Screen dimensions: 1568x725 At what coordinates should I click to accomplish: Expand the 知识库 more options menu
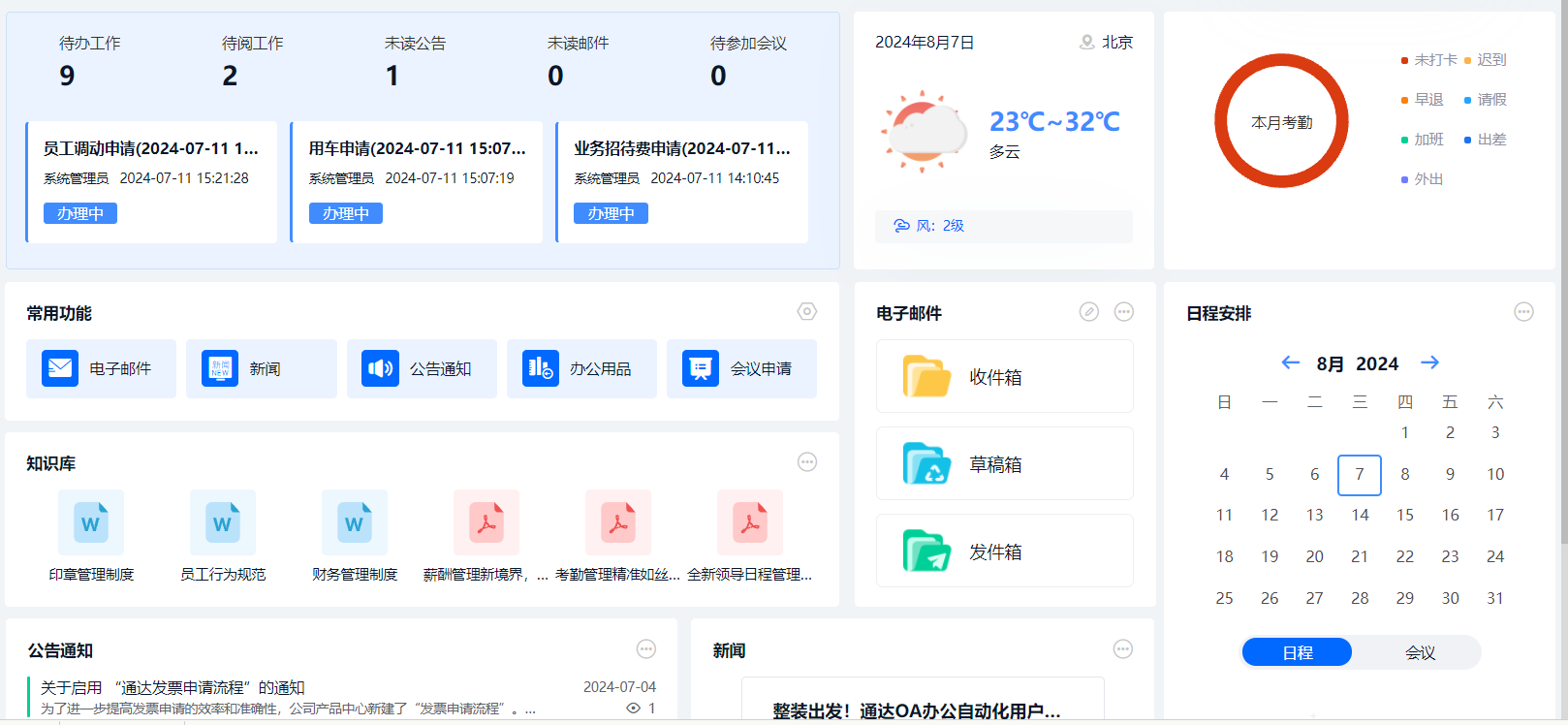point(806,461)
